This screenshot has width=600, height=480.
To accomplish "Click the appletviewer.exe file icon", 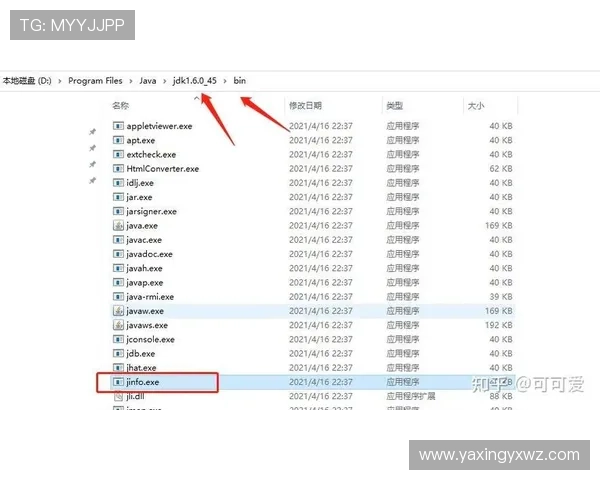I will point(118,126).
